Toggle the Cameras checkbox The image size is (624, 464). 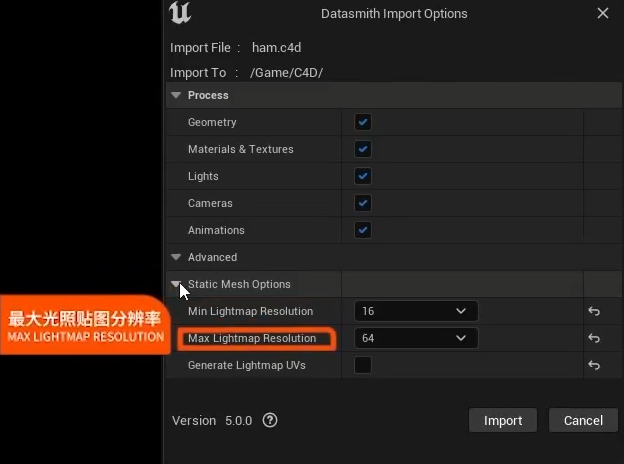click(363, 203)
